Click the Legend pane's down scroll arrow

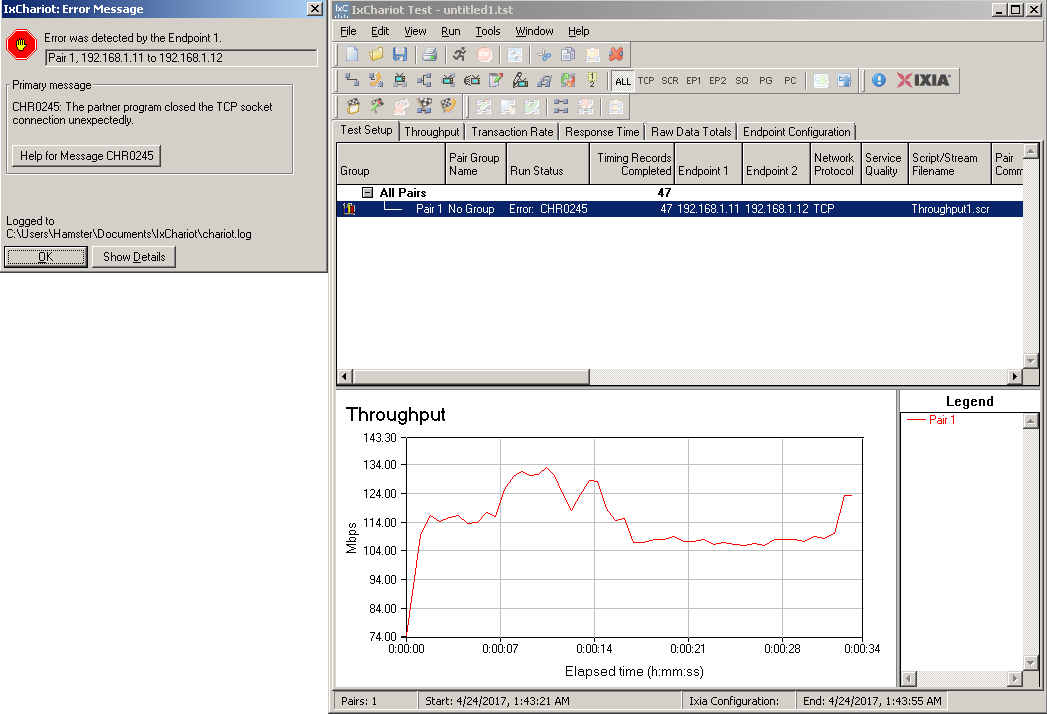[1030, 663]
